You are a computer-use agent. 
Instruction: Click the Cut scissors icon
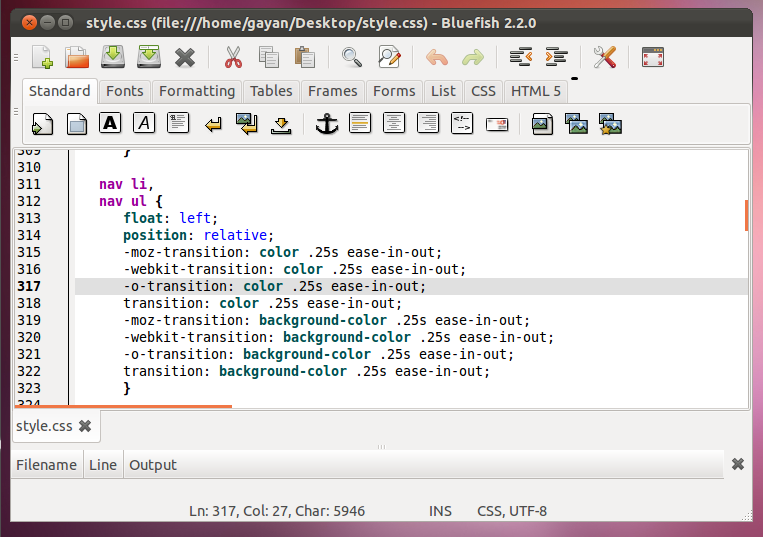click(x=233, y=57)
